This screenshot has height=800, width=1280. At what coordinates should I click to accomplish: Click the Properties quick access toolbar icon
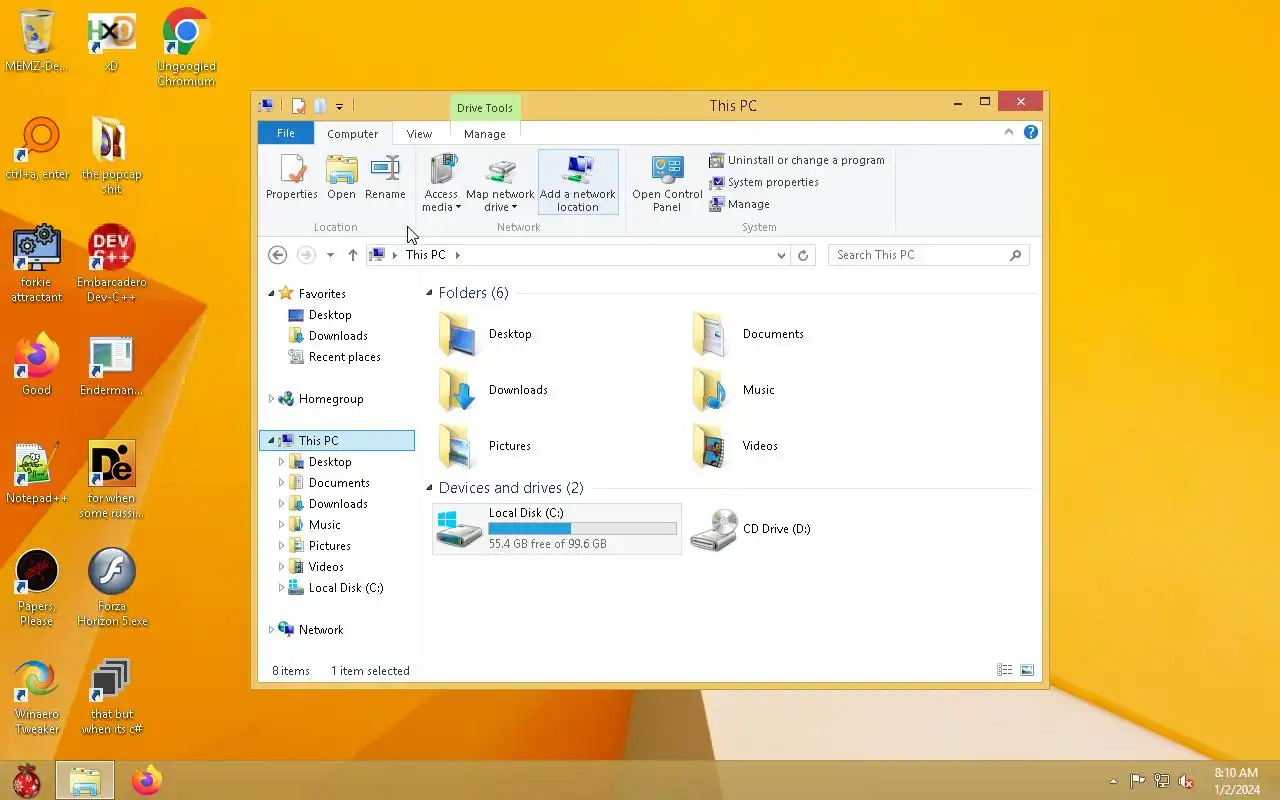coord(298,106)
